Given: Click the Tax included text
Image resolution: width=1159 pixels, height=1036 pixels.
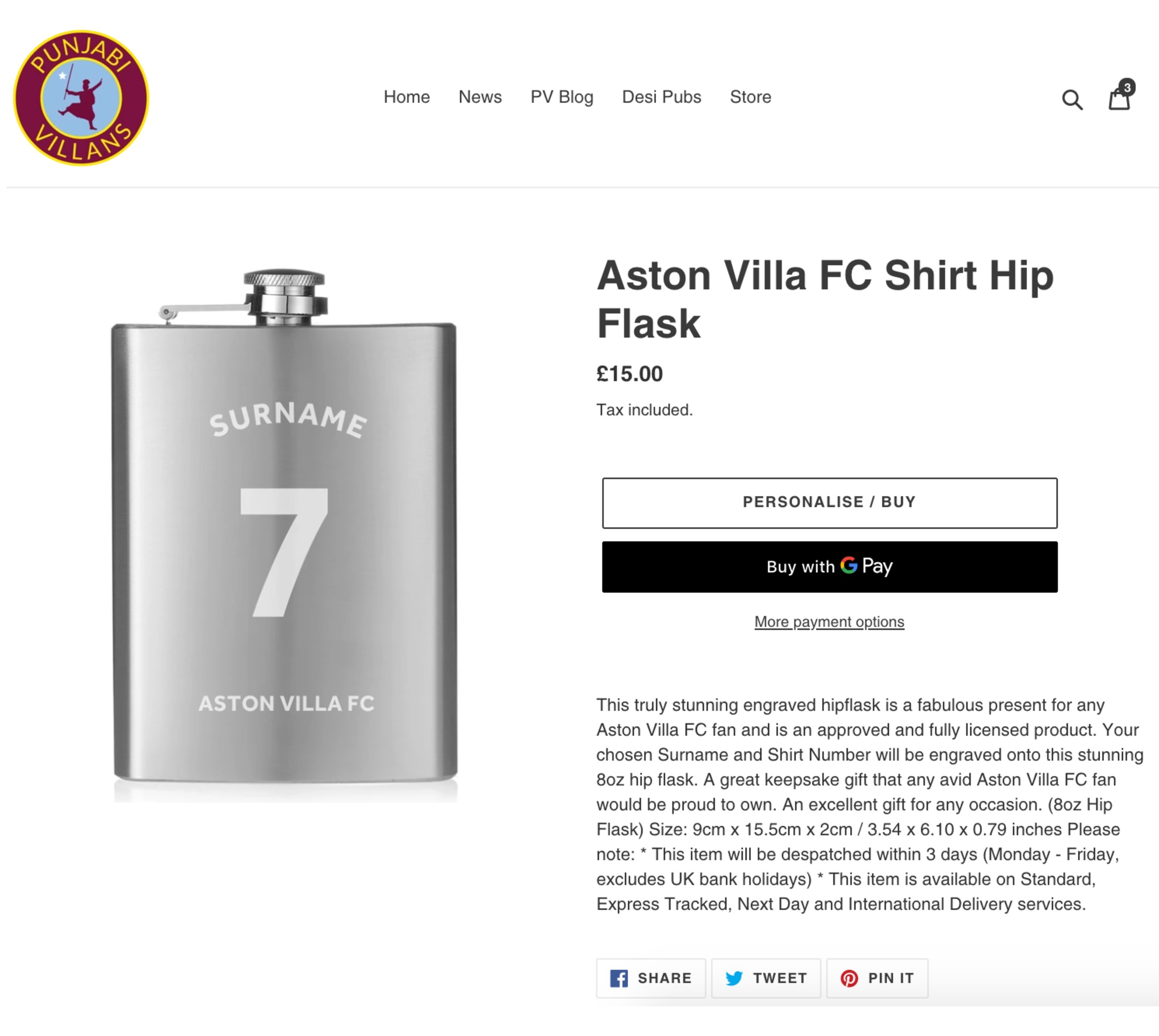Looking at the screenshot, I should click(644, 410).
